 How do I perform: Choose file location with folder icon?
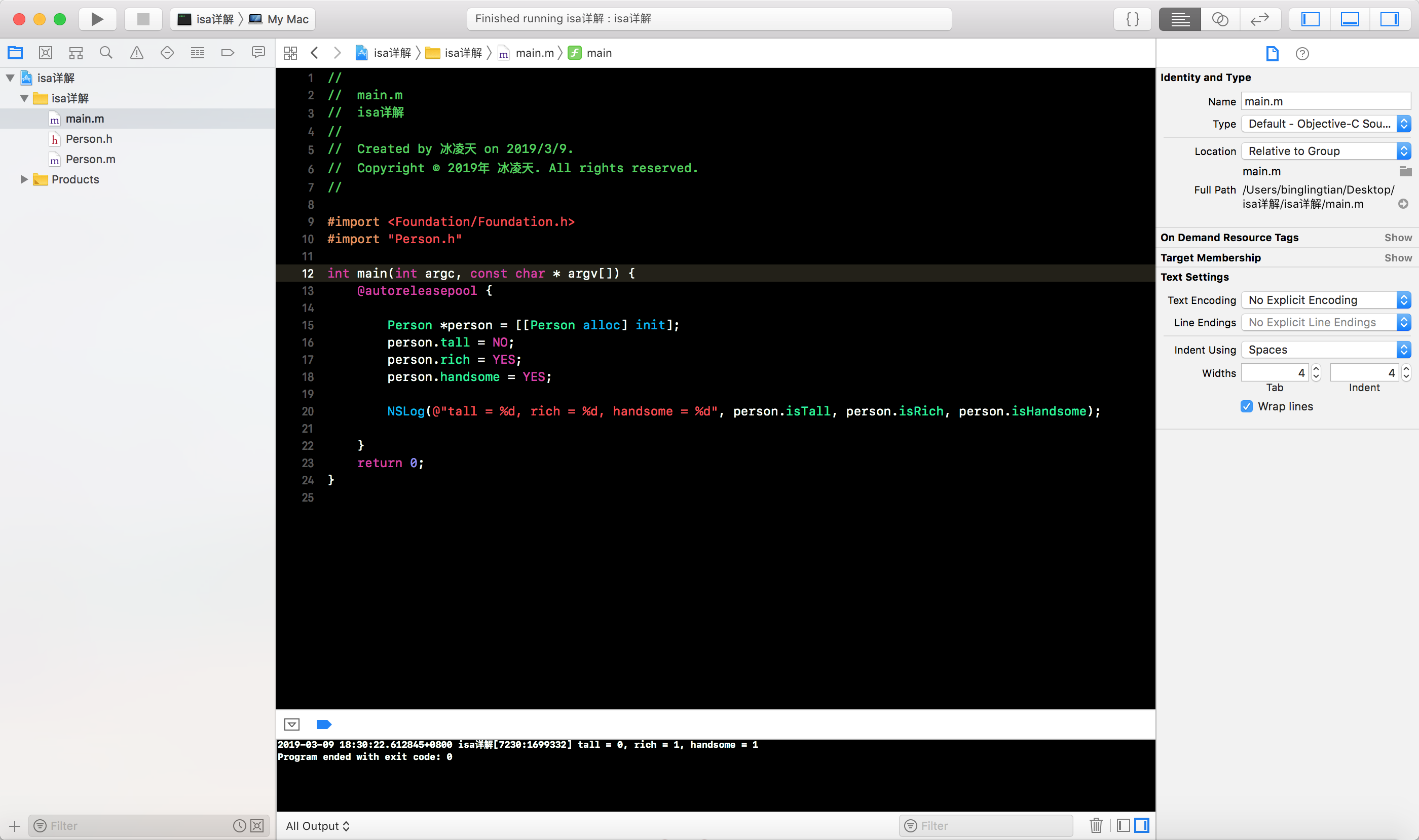click(1404, 171)
